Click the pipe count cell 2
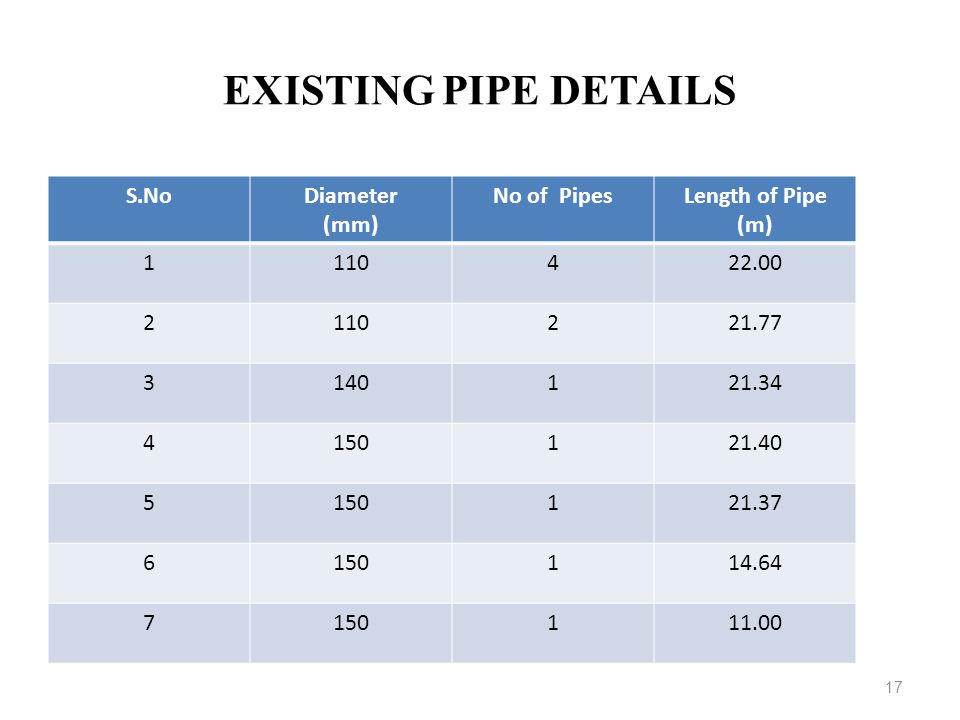Screen dimensions: 960x720 click(553, 333)
